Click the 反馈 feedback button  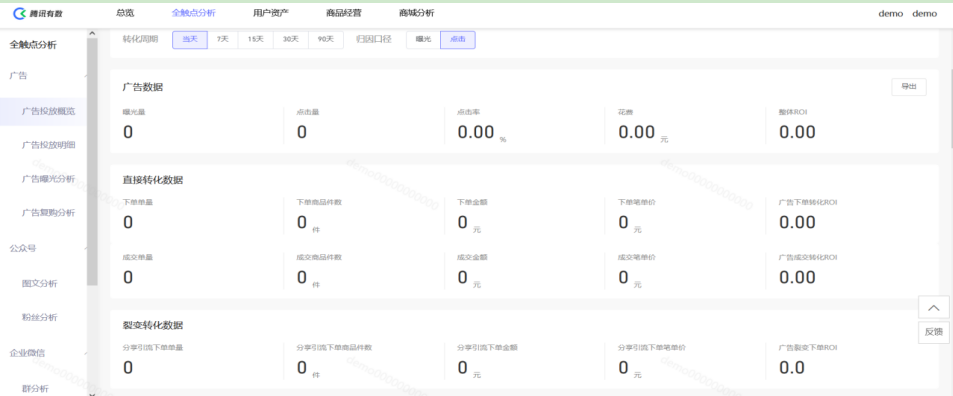click(934, 332)
